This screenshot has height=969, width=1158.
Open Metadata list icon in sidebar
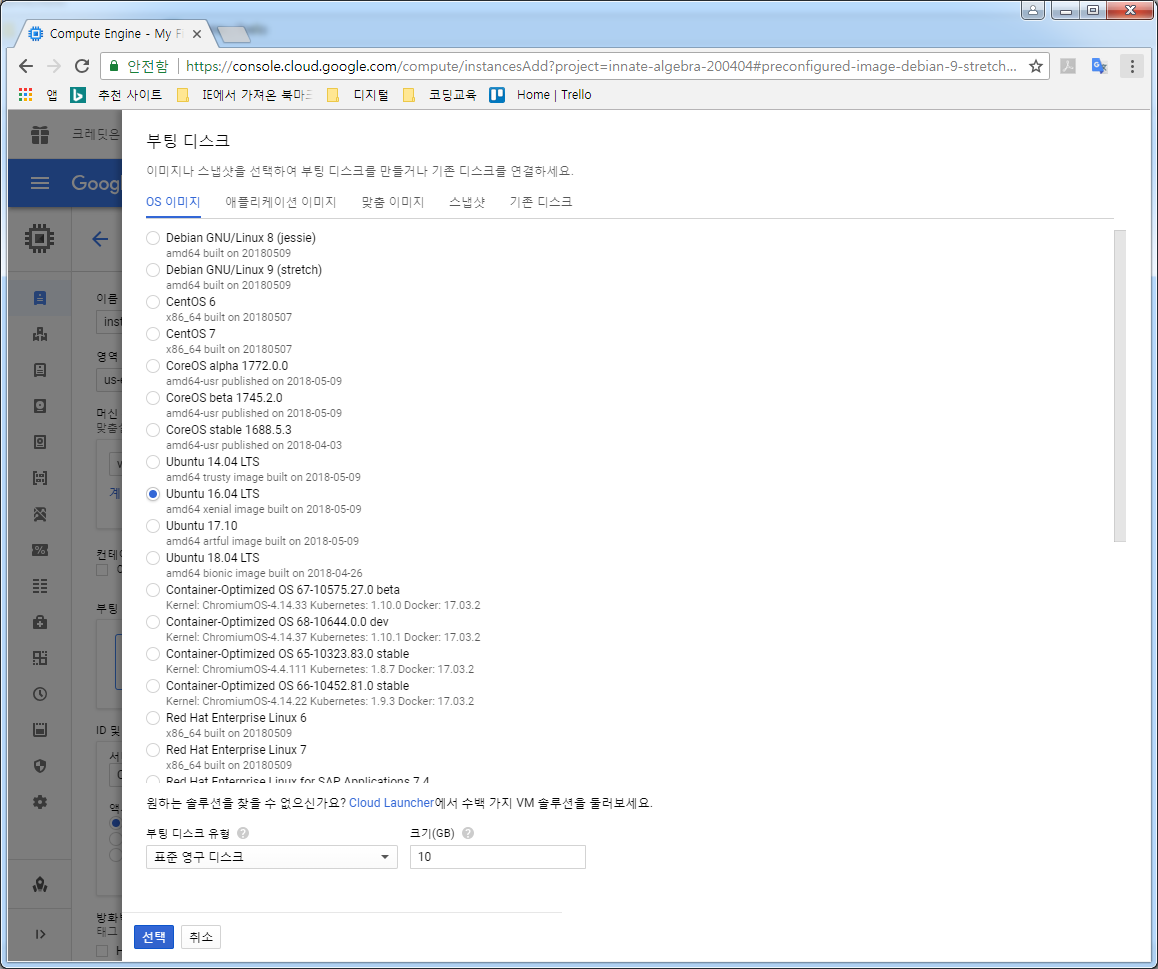[40, 586]
